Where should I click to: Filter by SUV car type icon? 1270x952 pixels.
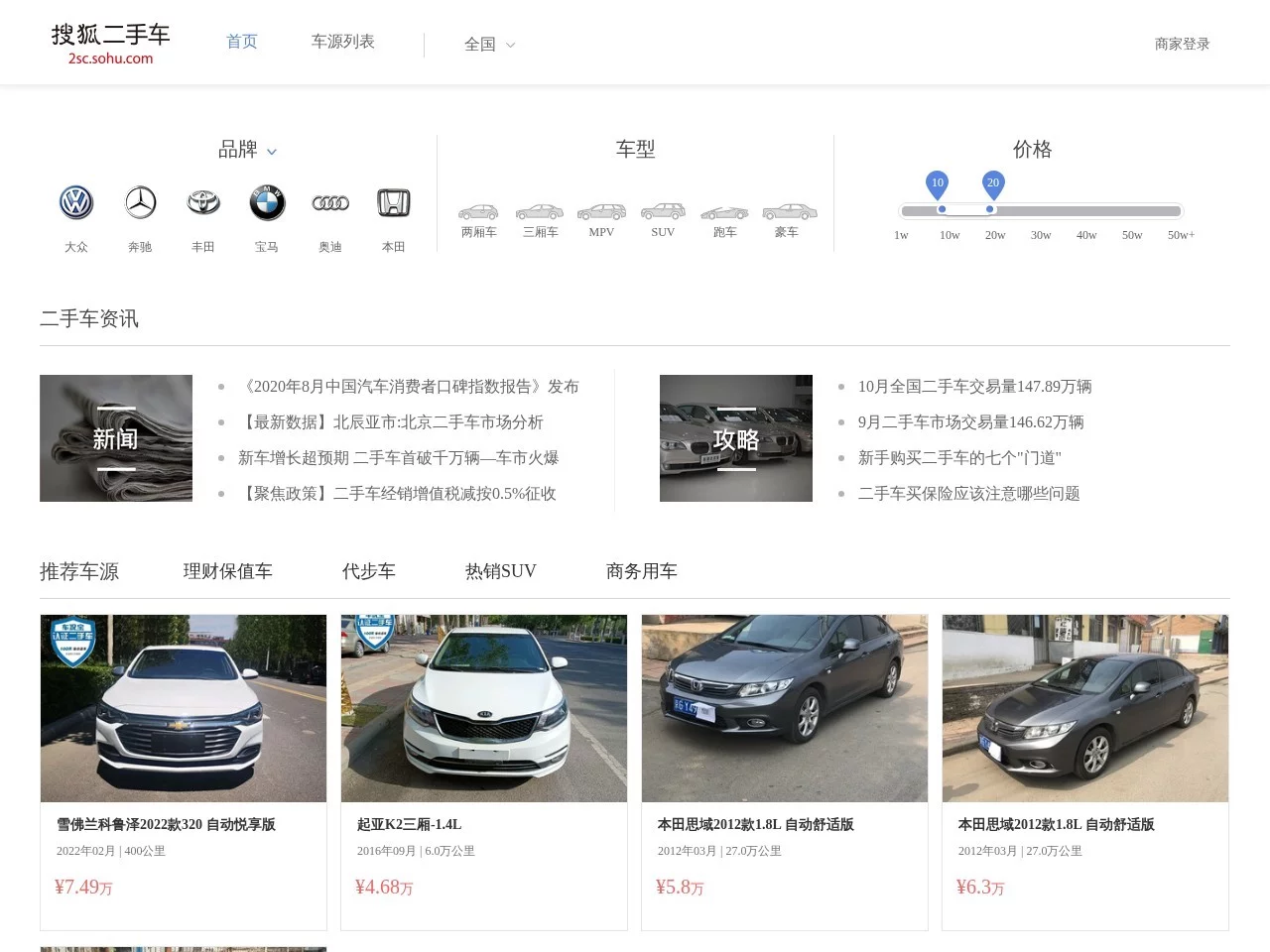pyautogui.click(x=662, y=211)
